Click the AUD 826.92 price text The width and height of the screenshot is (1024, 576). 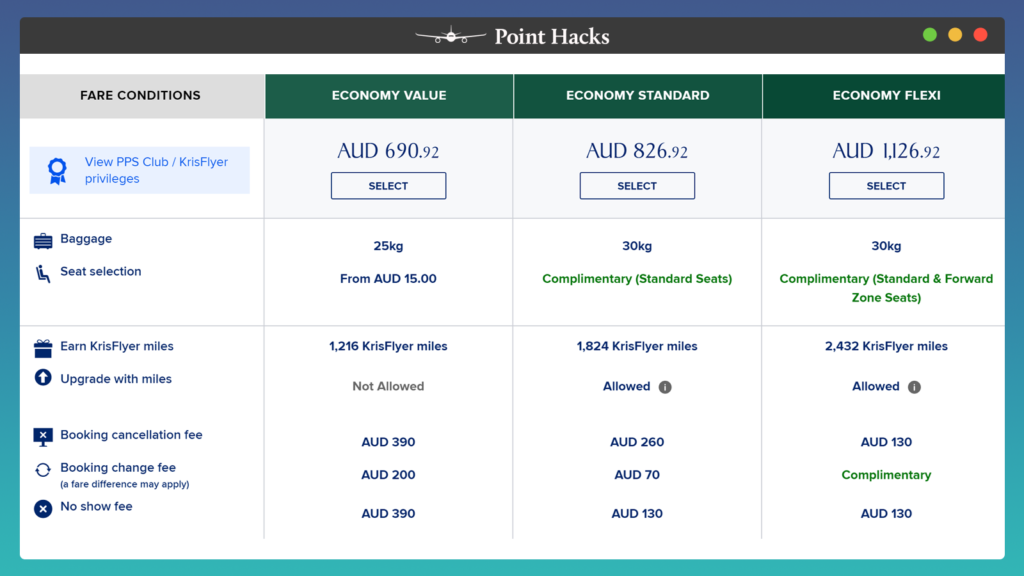(x=637, y=150)
